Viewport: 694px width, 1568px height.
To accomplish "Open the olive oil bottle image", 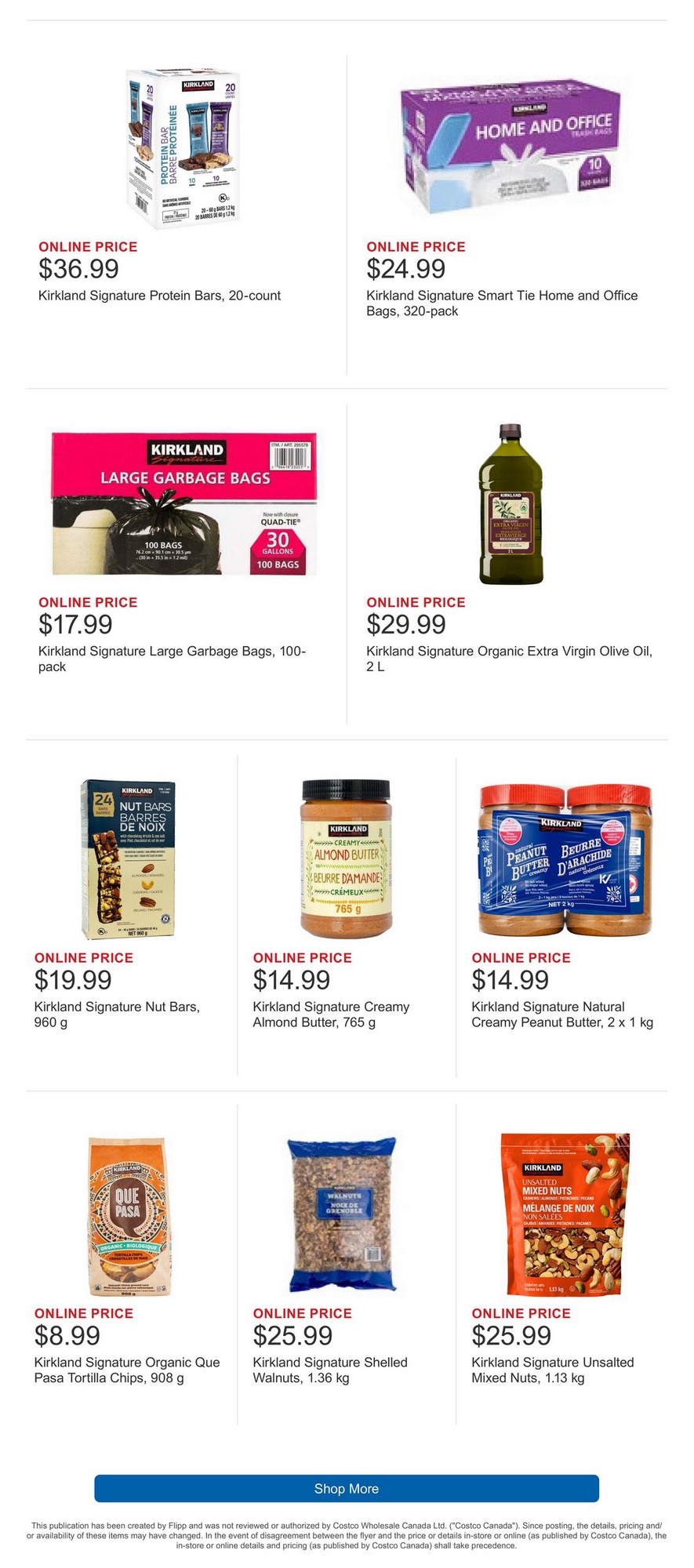I will [x=511, y=503].
